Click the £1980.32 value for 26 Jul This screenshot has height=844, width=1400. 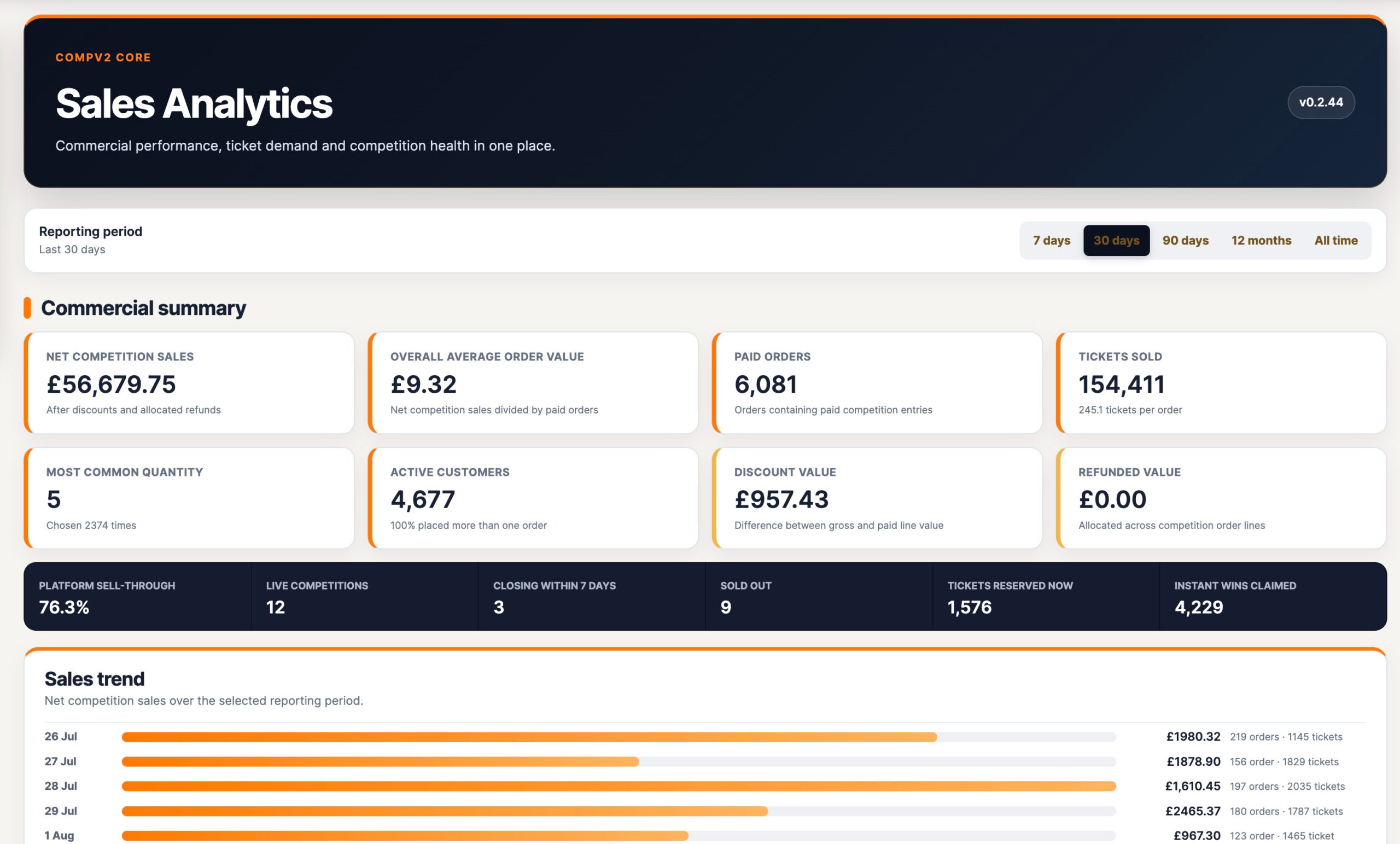pyautogui.click(x=1193, y=737)
